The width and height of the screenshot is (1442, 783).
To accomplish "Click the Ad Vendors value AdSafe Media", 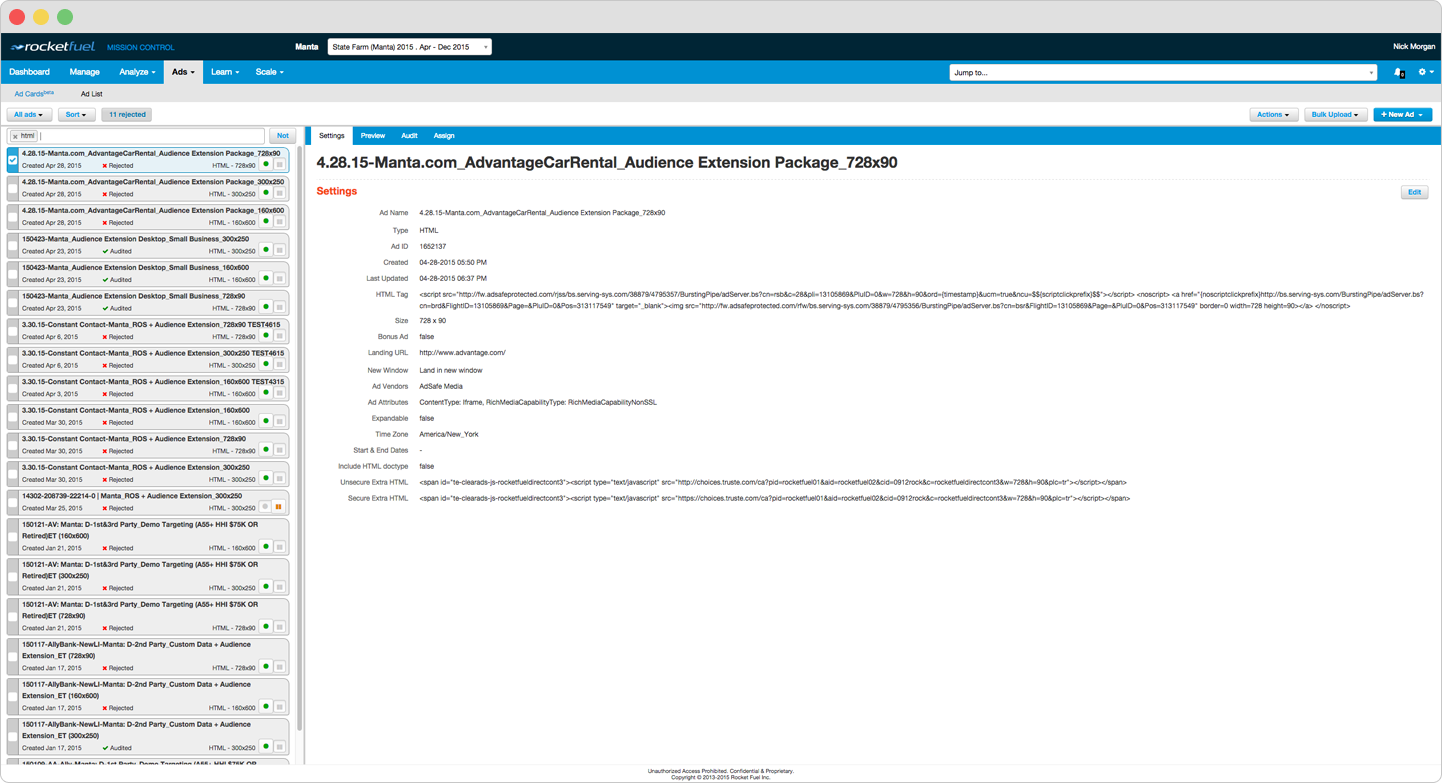I will [441, 386].
